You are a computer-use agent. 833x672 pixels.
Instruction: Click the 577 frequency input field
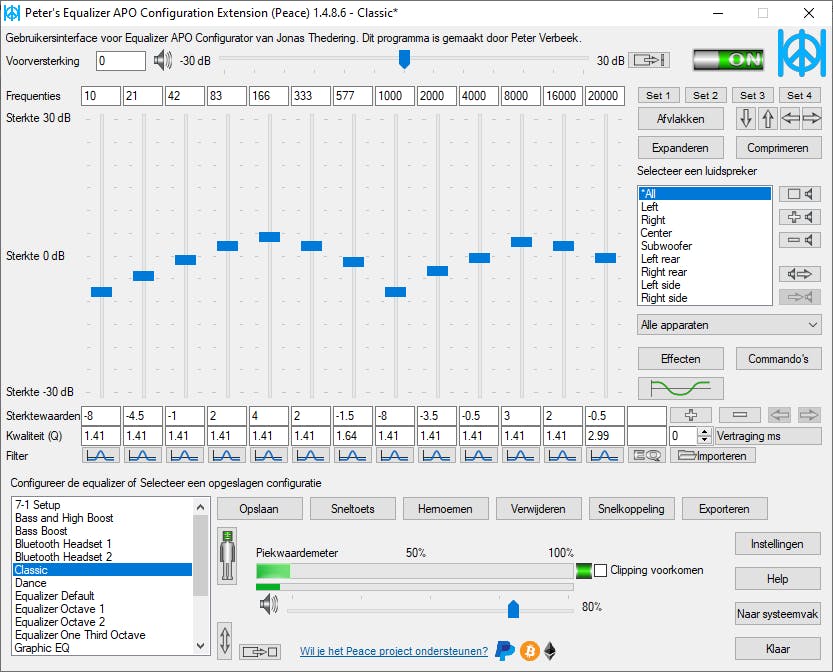tap(353, 96)
